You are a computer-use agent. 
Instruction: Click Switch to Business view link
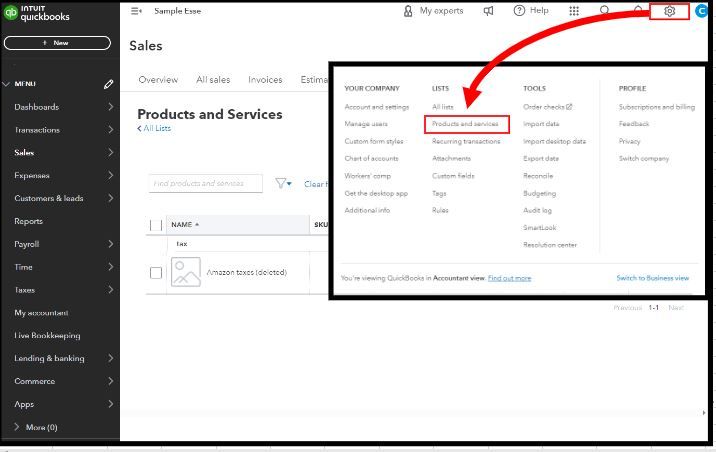tap(652, 278)
